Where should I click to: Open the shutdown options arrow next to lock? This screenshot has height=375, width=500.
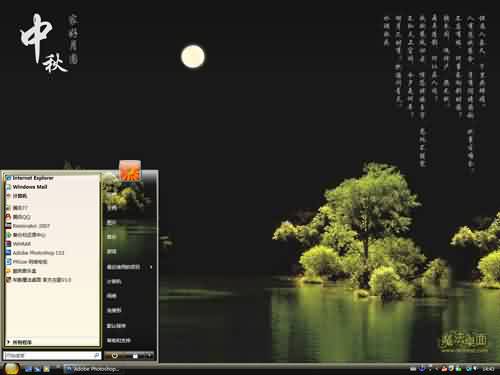click(149, 356)
